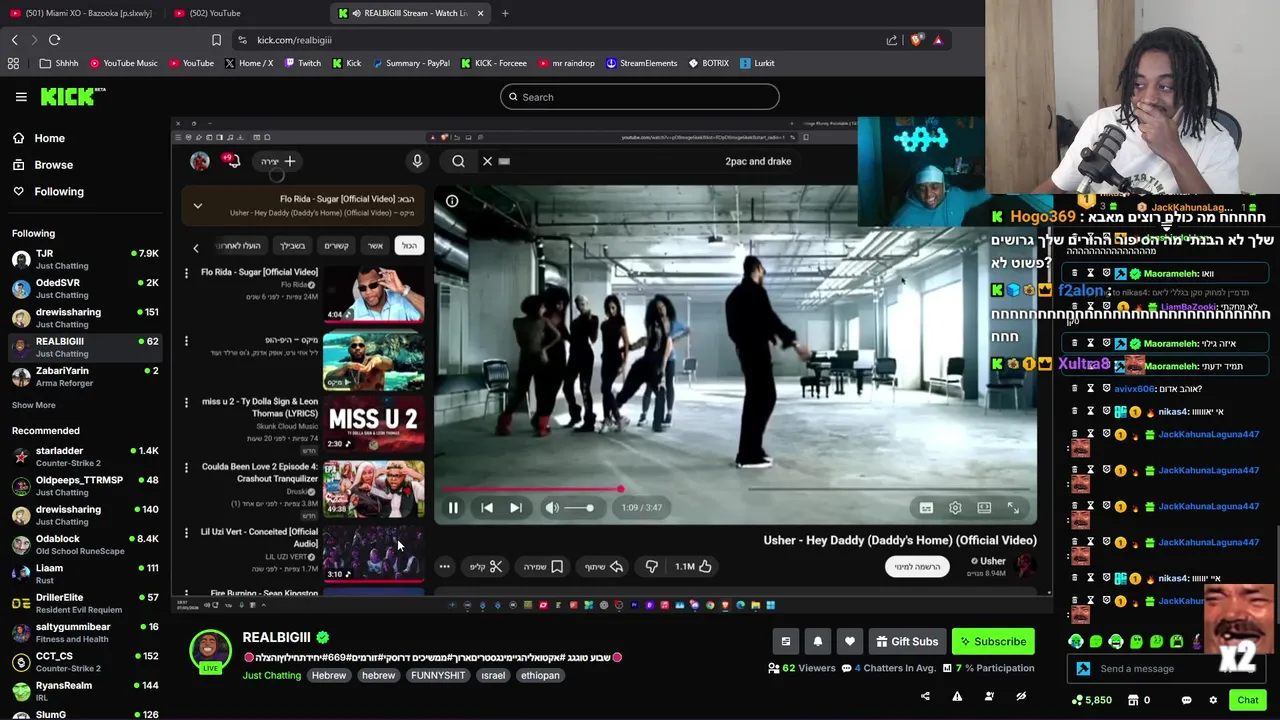Open DrillerElite recommended channel
Viewport: 1280px width, 720px height.
point(86,603)
